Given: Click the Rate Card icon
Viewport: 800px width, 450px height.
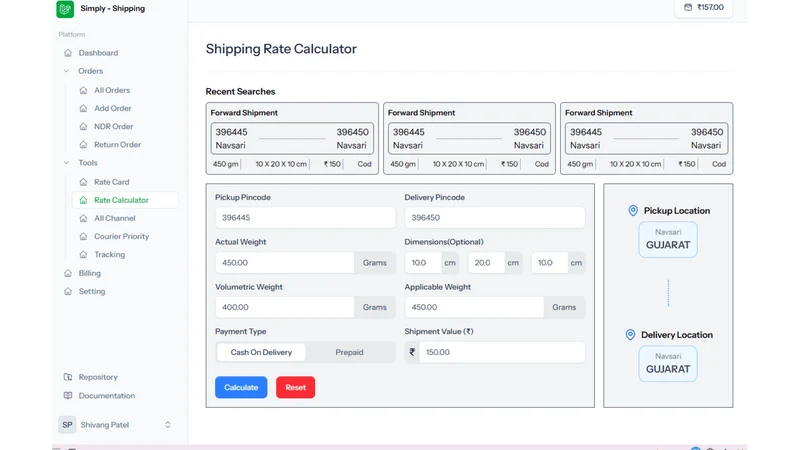Looking at the screenshot, I should click(83, 182).
